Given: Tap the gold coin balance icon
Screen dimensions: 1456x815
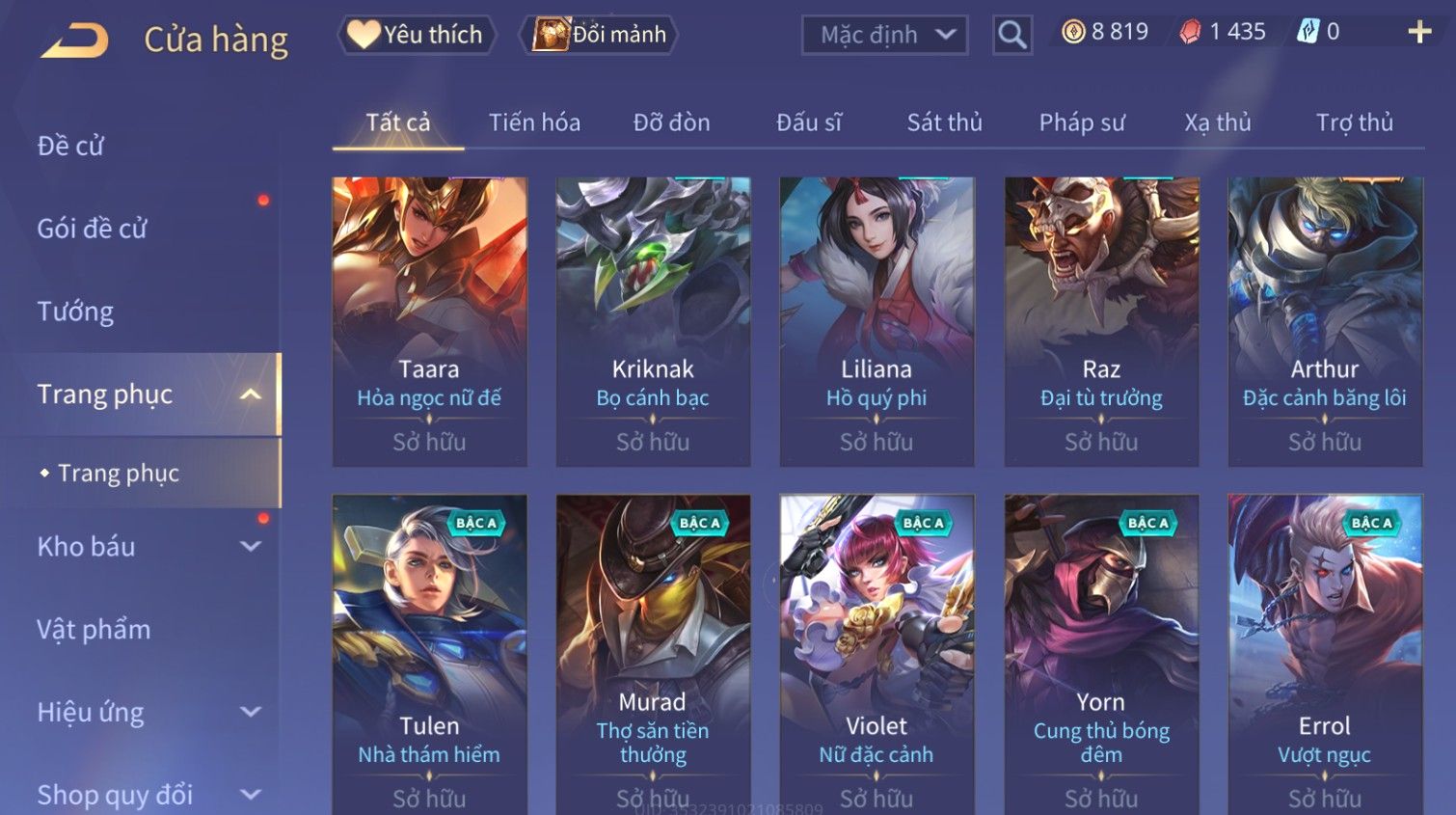Looking at the screenshot, I should tap(1073, 32).
